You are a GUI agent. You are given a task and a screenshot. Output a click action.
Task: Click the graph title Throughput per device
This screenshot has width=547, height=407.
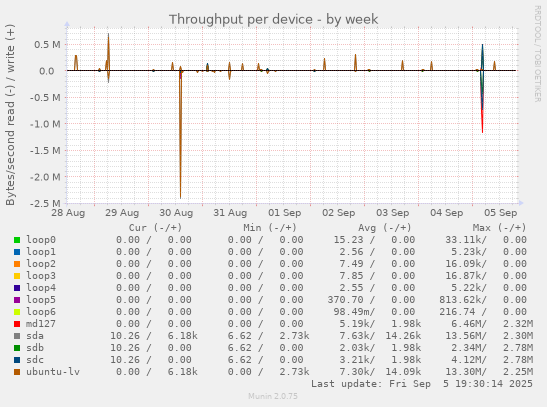pos(274,20)
